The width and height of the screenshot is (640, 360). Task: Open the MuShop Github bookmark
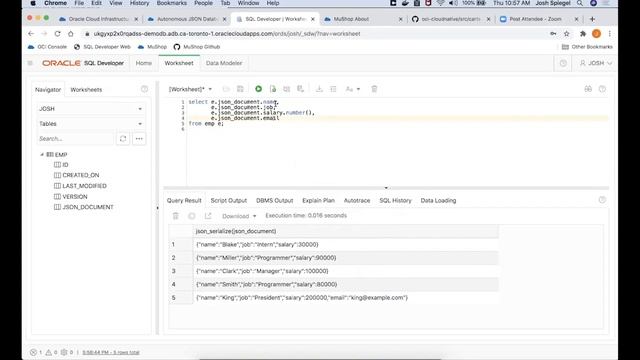click(x=197, y=47)
